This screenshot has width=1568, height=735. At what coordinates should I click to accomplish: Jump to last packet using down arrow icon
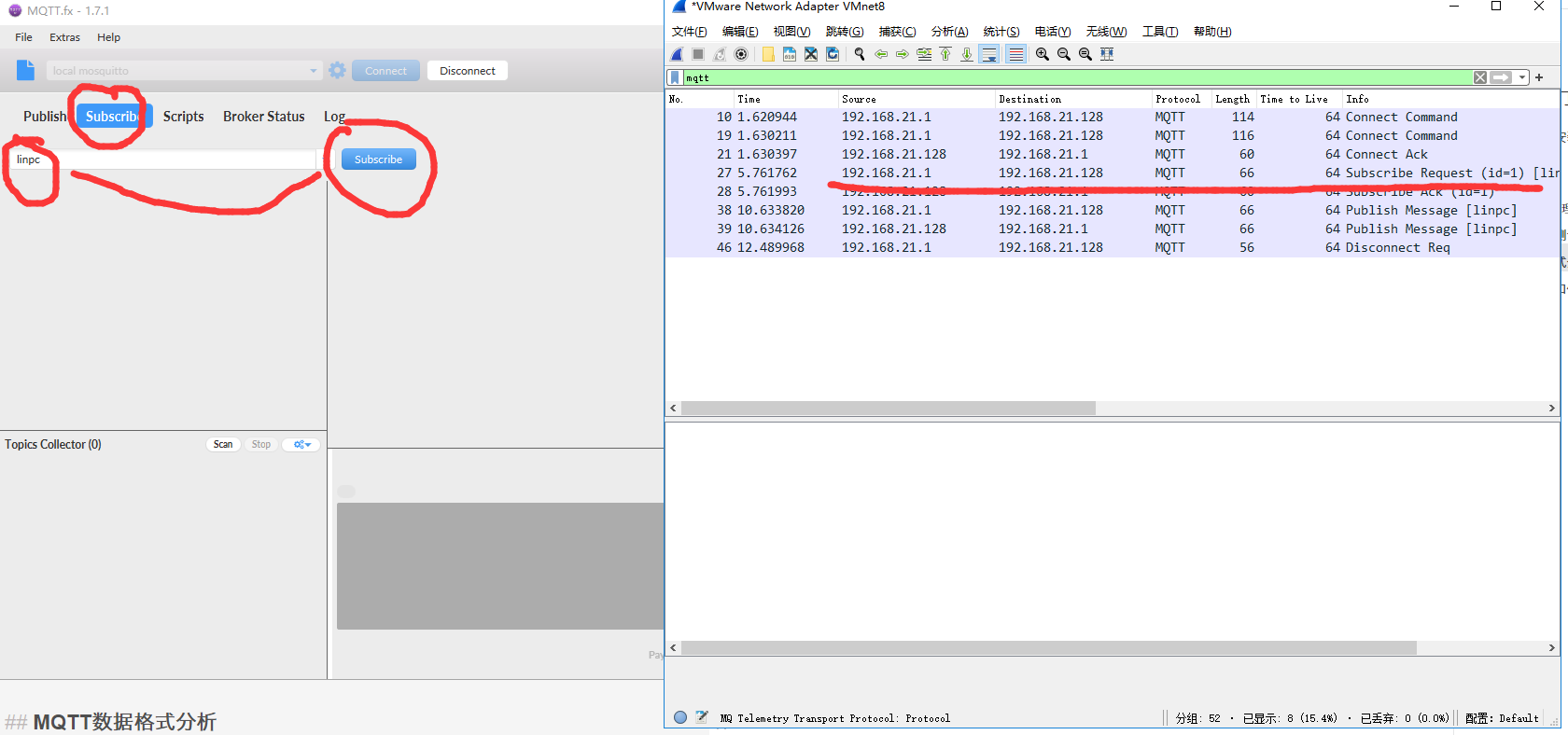click(967, 54)
